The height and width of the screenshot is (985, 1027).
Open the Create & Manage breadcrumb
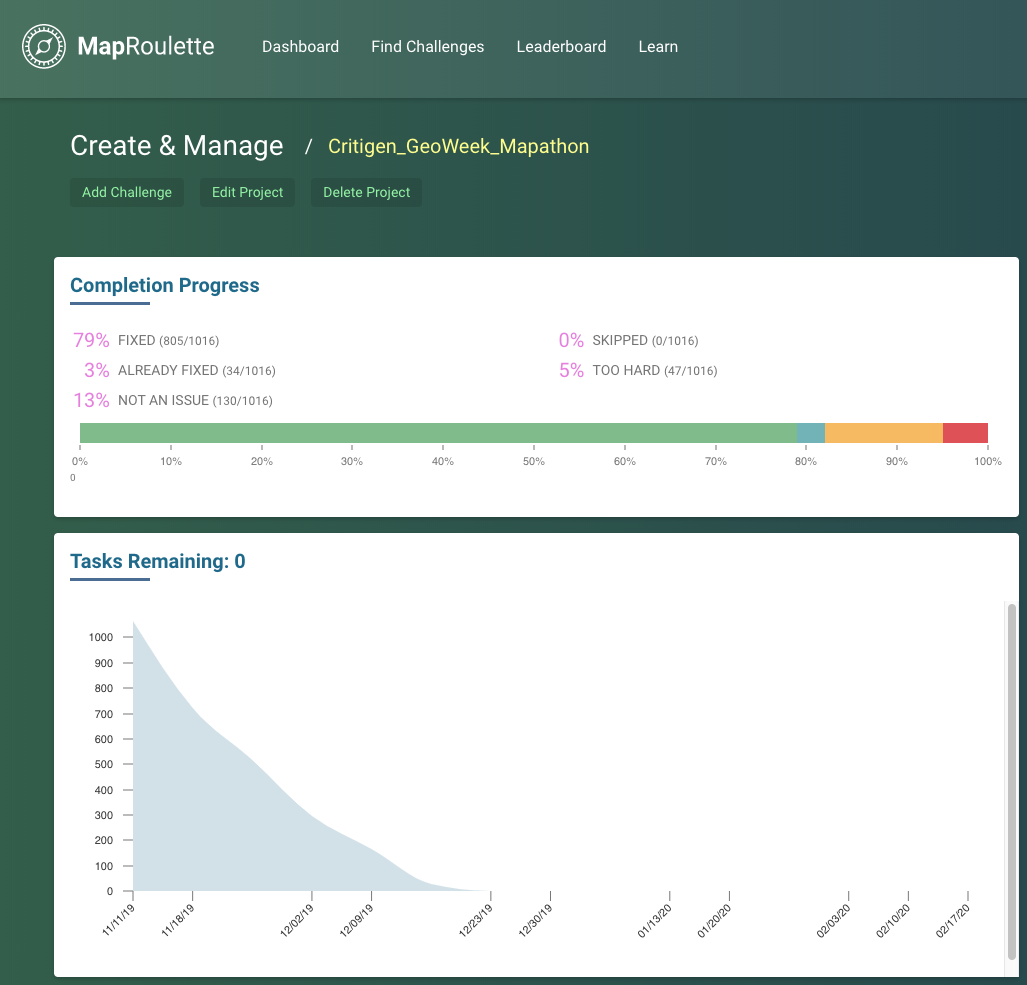pos(177,145)
